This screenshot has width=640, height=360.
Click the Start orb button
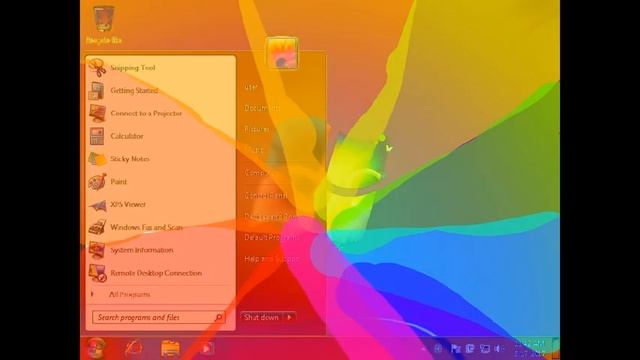(97, 348)
